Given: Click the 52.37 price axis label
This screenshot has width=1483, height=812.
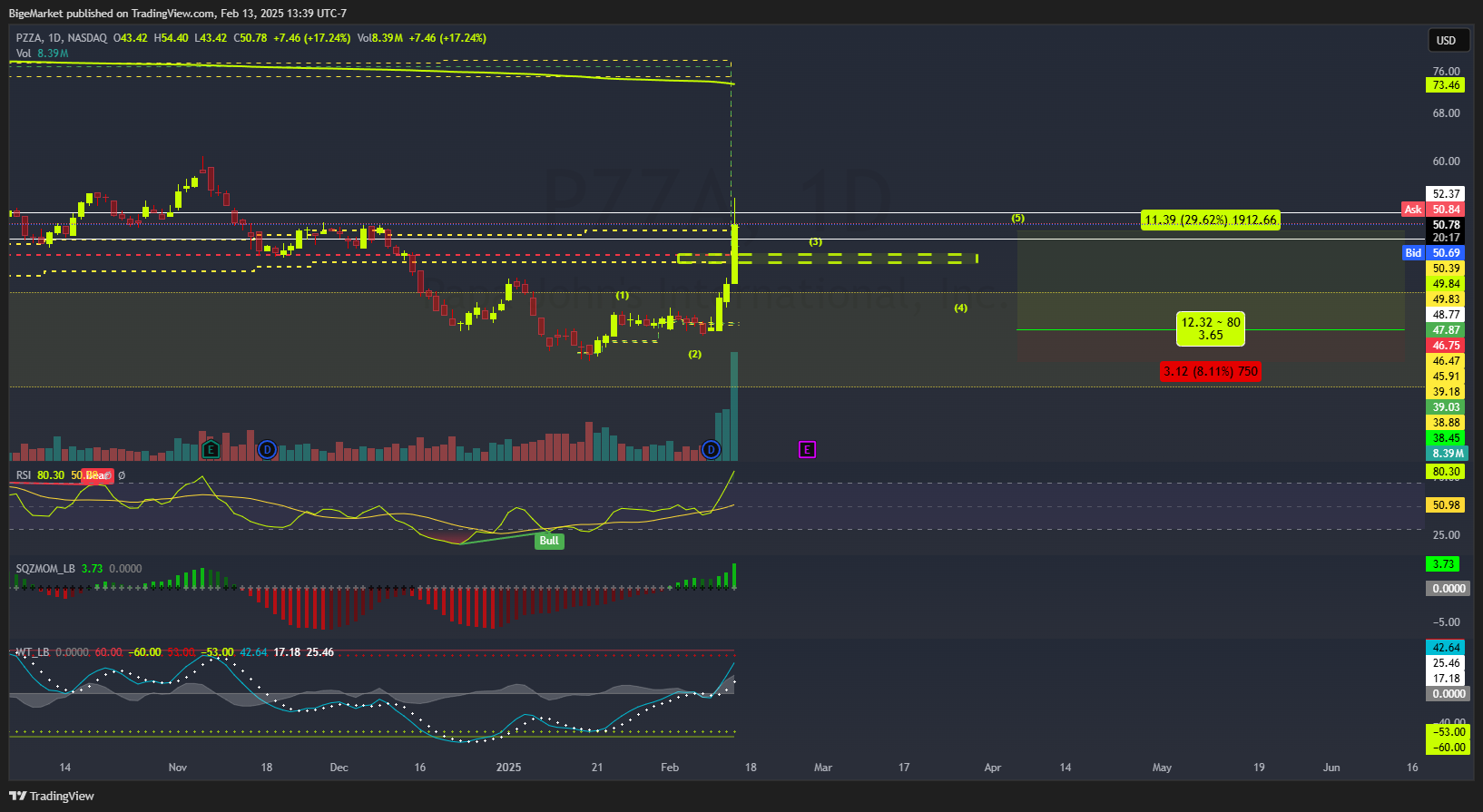Looking at the screenshot, I should click(1446, 194).
